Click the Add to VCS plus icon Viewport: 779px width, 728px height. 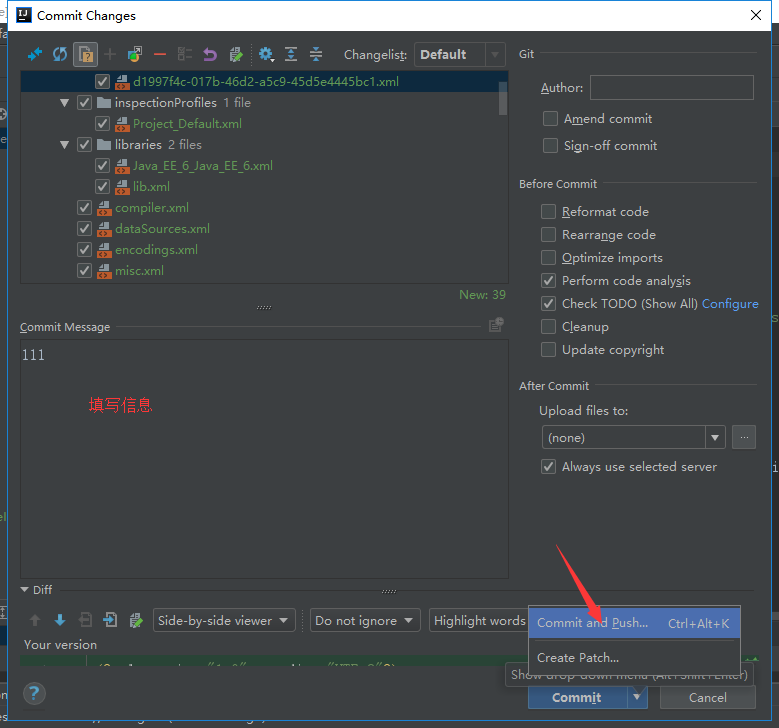pos(110,54)
